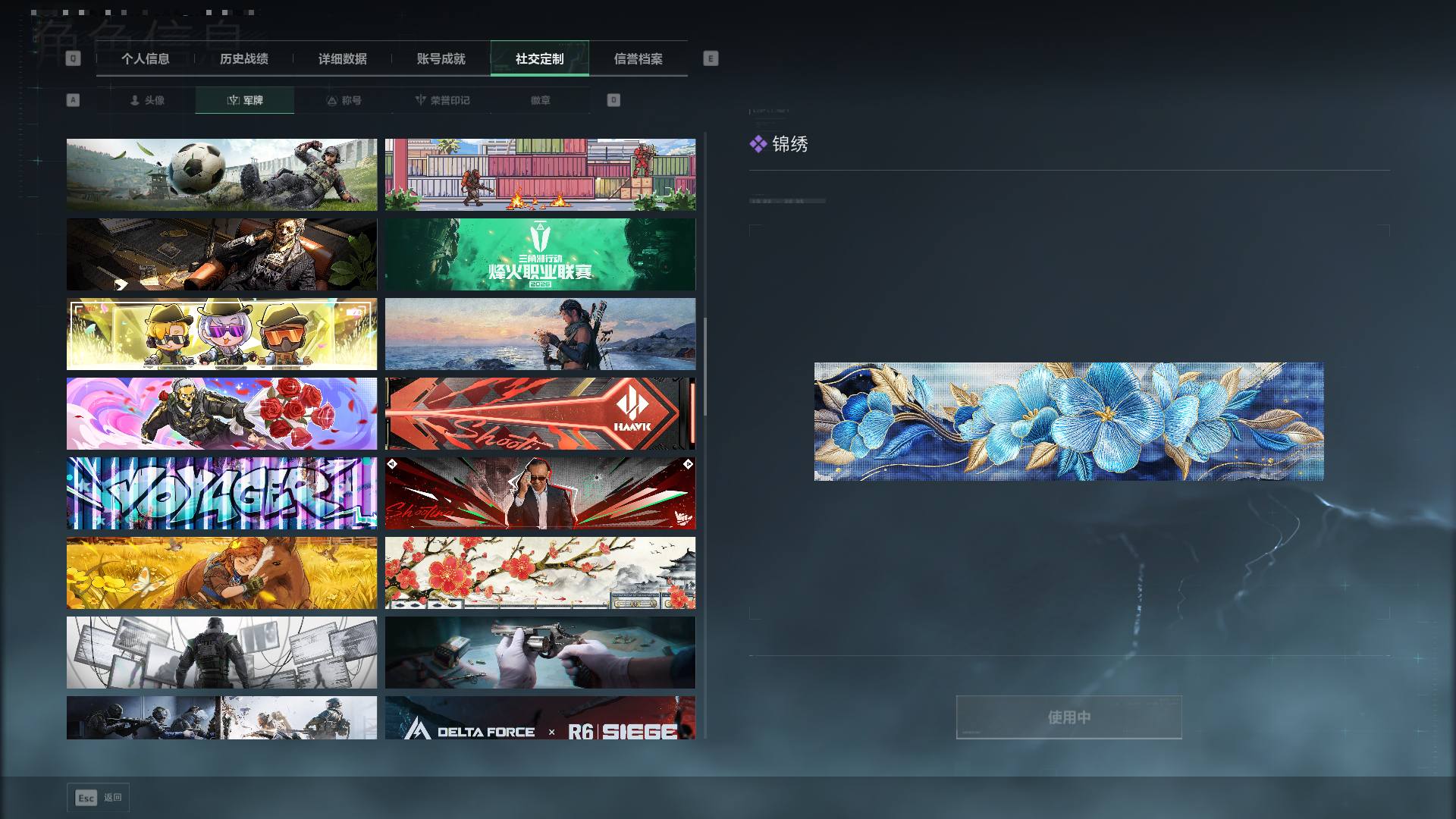1456x819 pixels.
Task: Select the green 烽火职业联赛 banner
Action: pos(540,255)
